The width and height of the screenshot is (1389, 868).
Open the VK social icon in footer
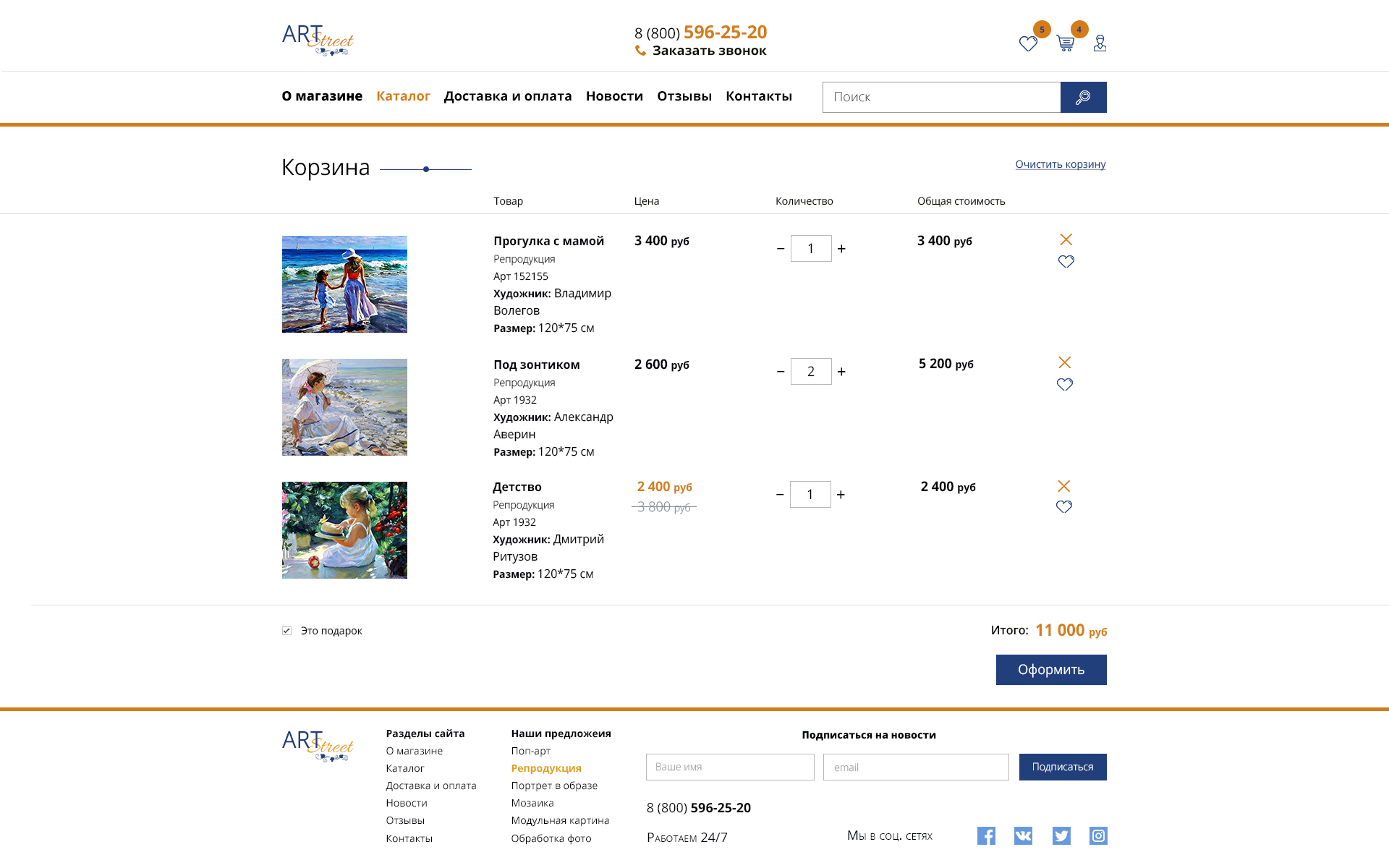point(1023,836)
